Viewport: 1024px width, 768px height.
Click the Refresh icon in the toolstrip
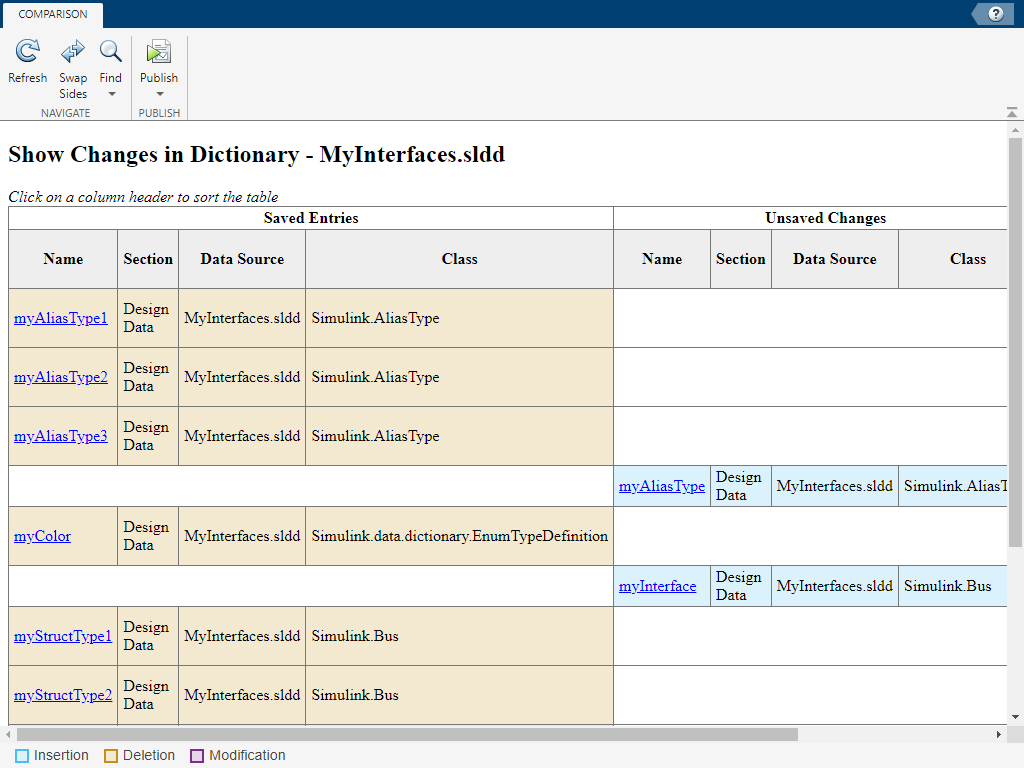28,52
